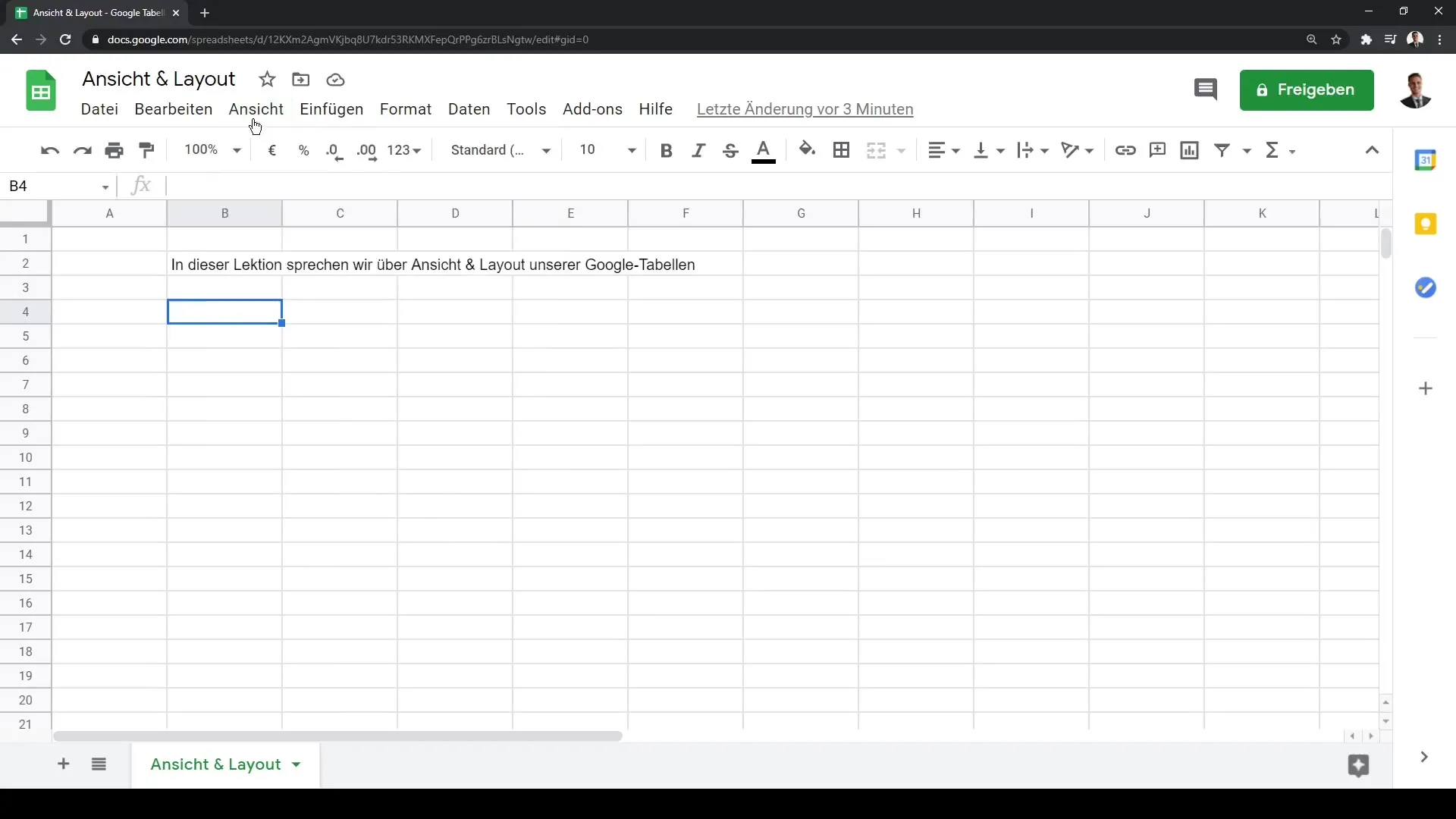Open text rotation dropdown
The height and width of the screenshot is (819, 1456).
[x=1078, y=150]
